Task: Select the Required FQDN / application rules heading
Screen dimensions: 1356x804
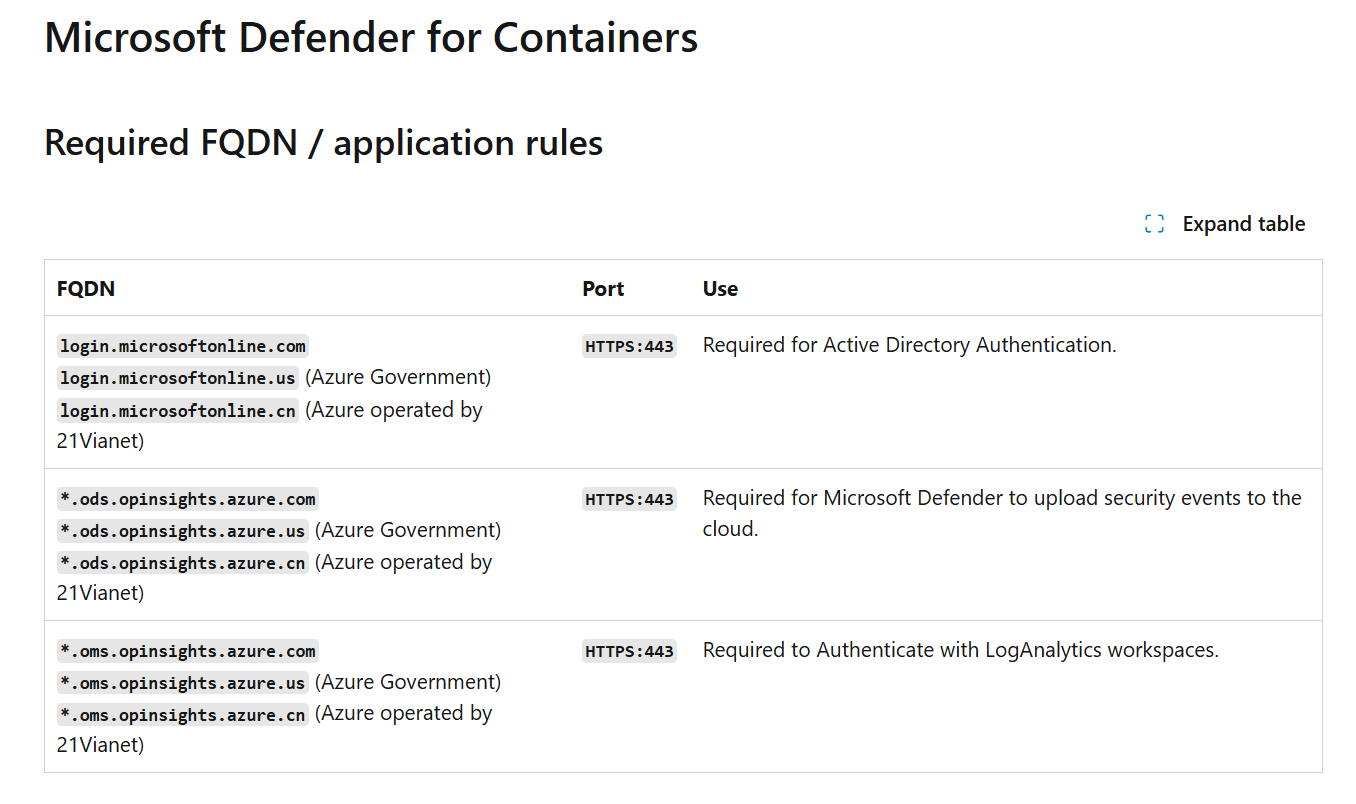Action: [x=323, y=143]
